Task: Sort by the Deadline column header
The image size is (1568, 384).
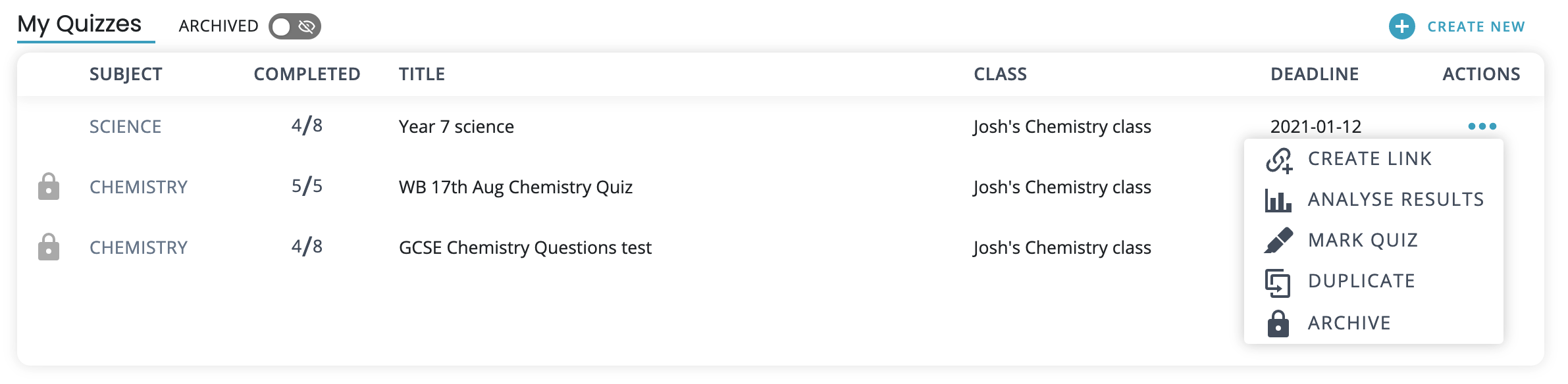Action: coord(1314,74)
